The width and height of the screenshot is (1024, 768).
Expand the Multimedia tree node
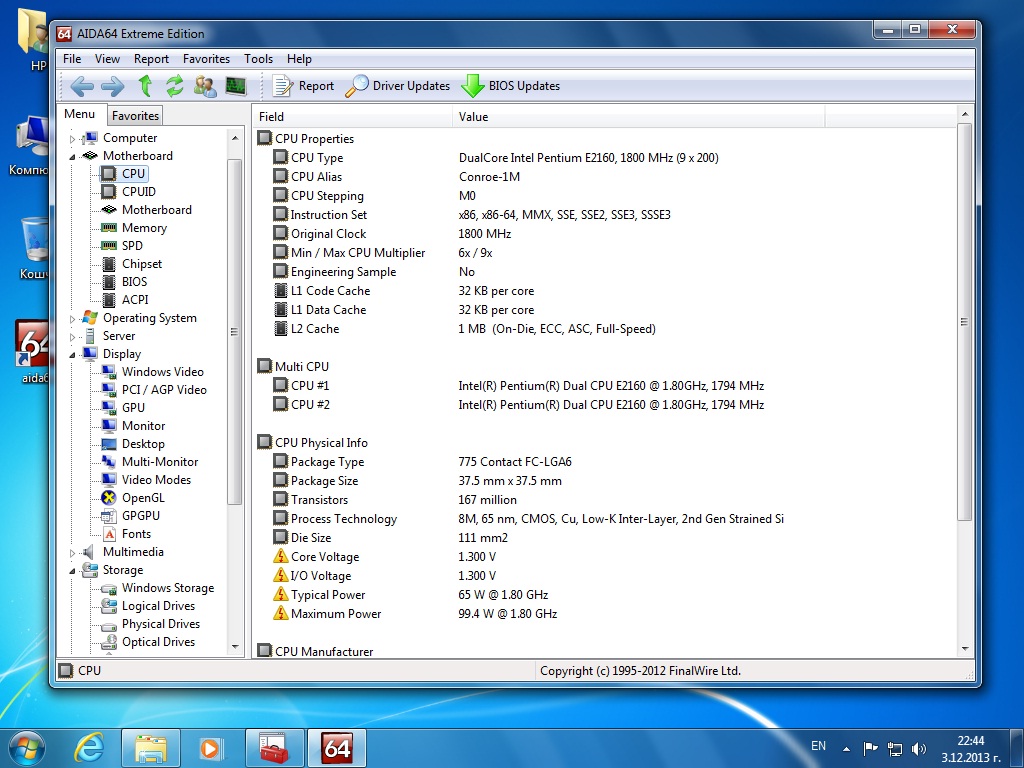(x=72, y=552)
